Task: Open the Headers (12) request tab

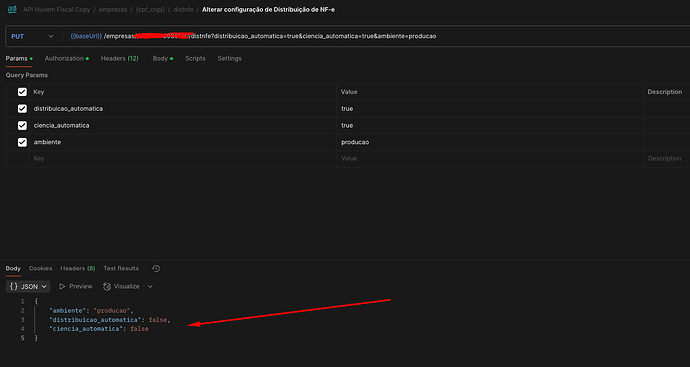Action: click(120, 59)
